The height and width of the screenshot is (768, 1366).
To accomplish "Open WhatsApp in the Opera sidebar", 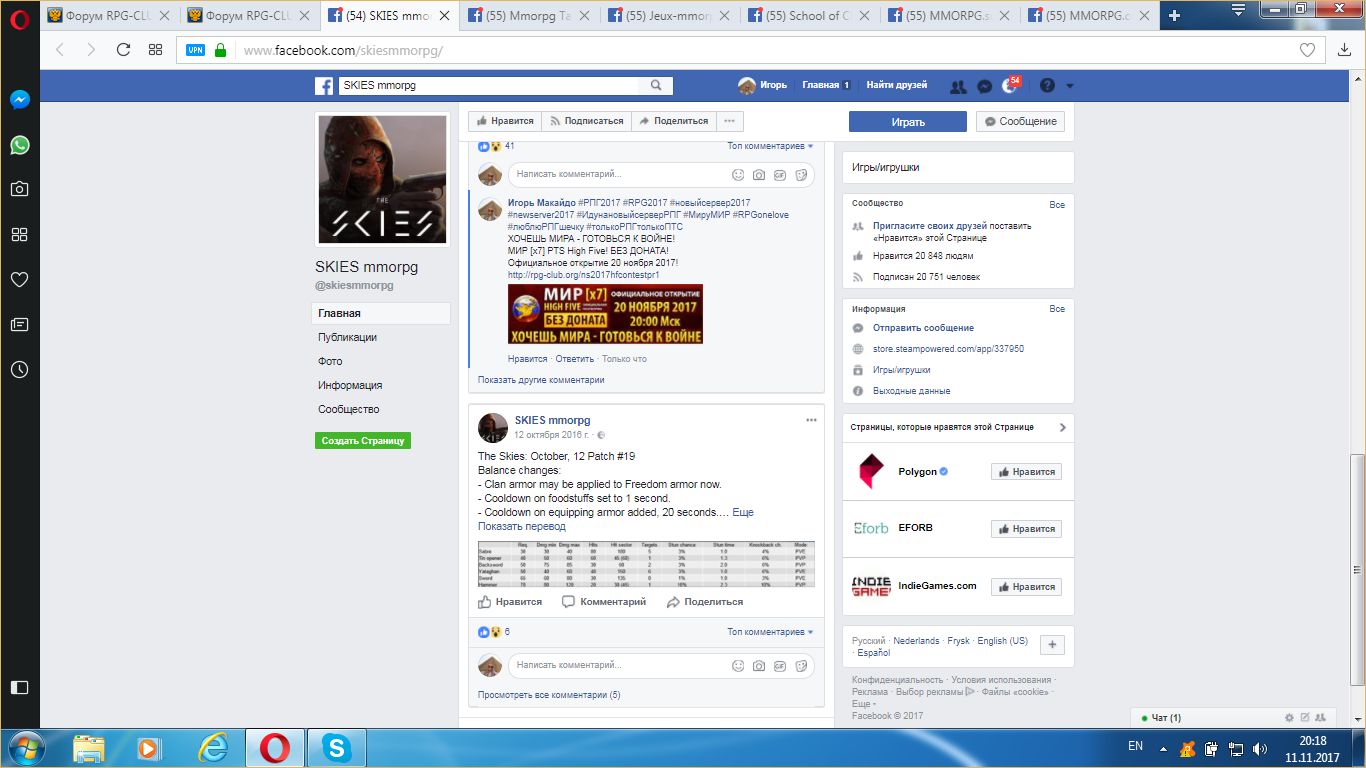I will point(20,145).
